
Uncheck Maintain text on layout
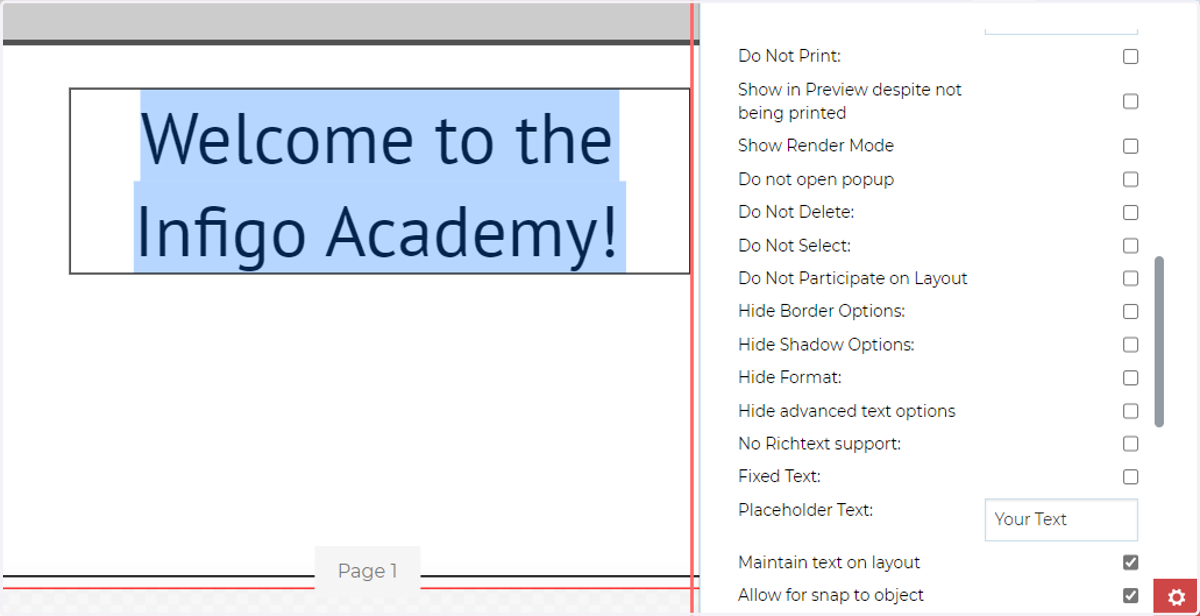coord(1130,563)
